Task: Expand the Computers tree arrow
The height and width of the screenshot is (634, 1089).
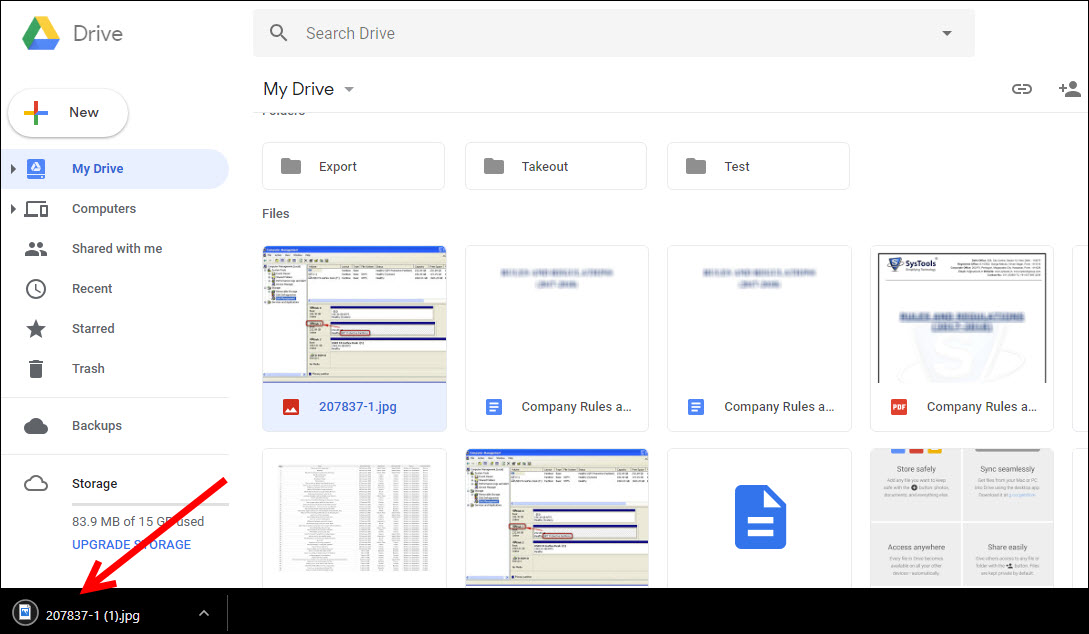Action: (x=13, y=209)
